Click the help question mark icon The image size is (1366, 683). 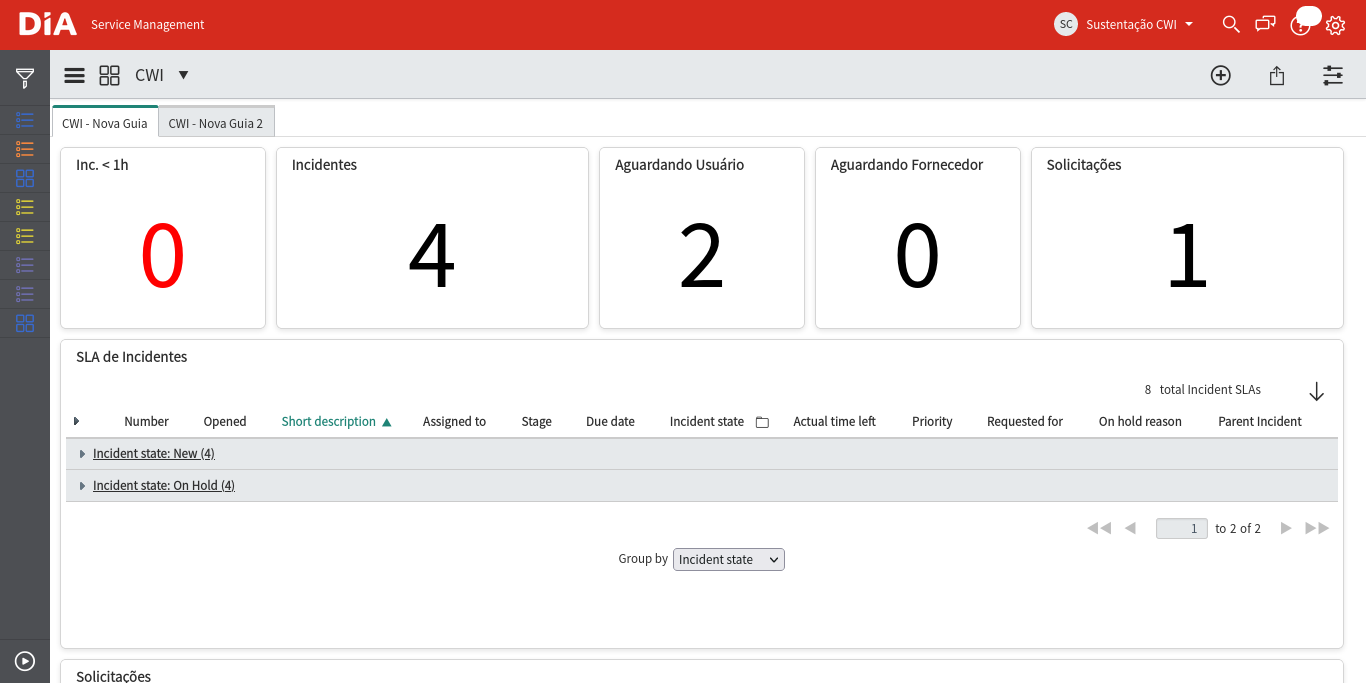(x=1300, y=25)
